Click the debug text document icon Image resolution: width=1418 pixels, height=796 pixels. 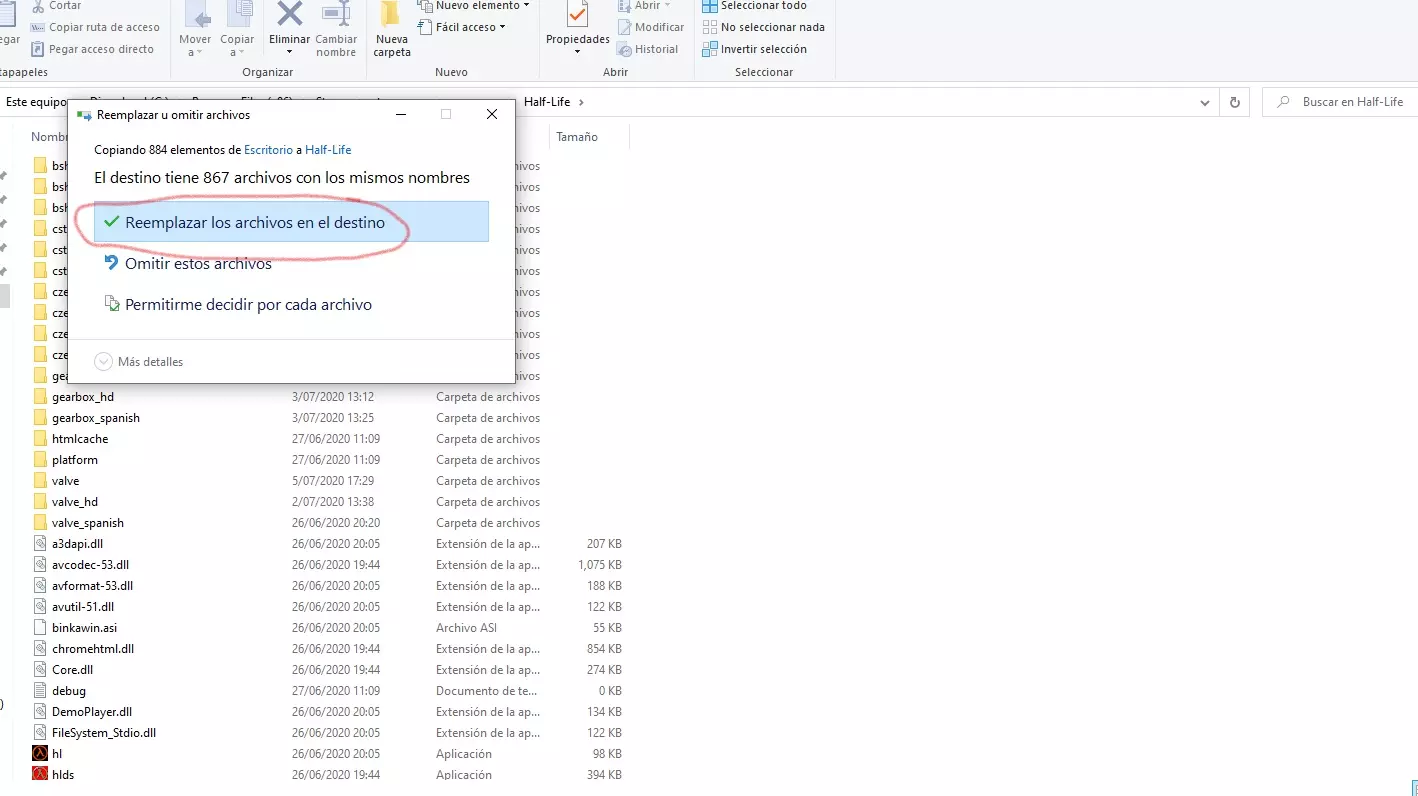[x=40, y=691]
